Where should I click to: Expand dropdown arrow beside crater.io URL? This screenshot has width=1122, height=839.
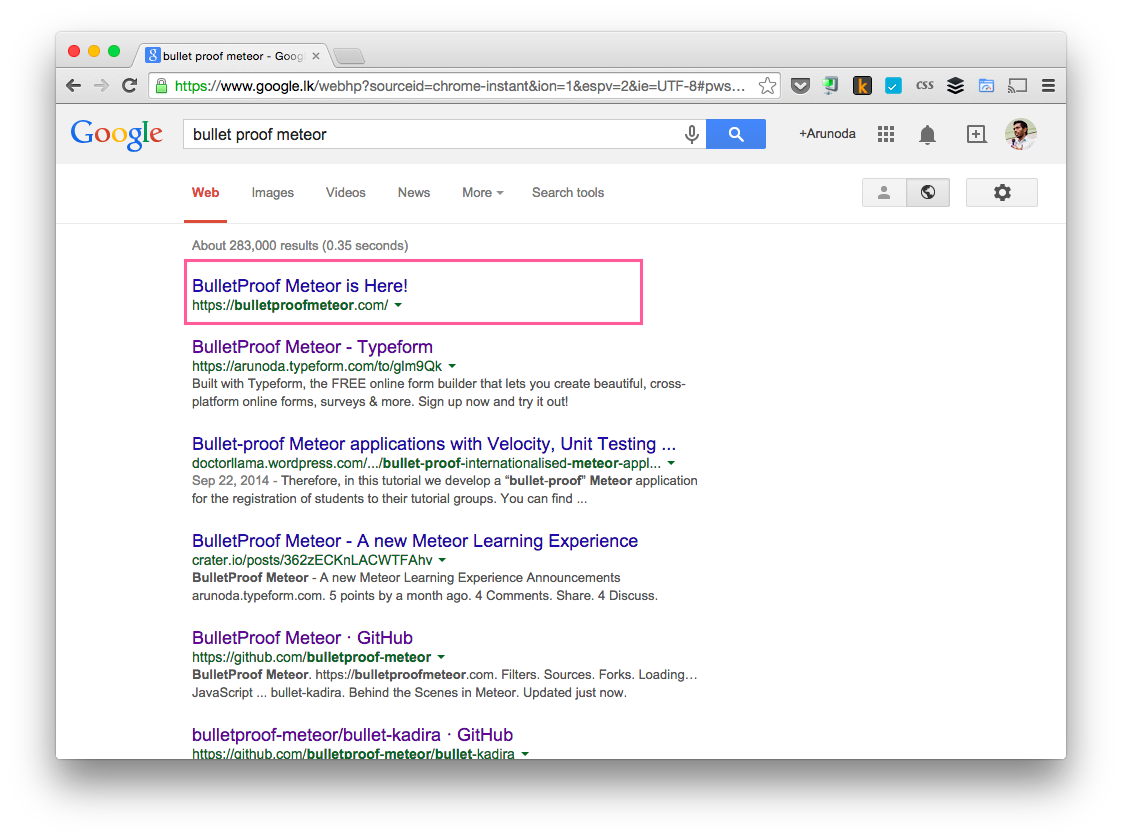(442, 560)
